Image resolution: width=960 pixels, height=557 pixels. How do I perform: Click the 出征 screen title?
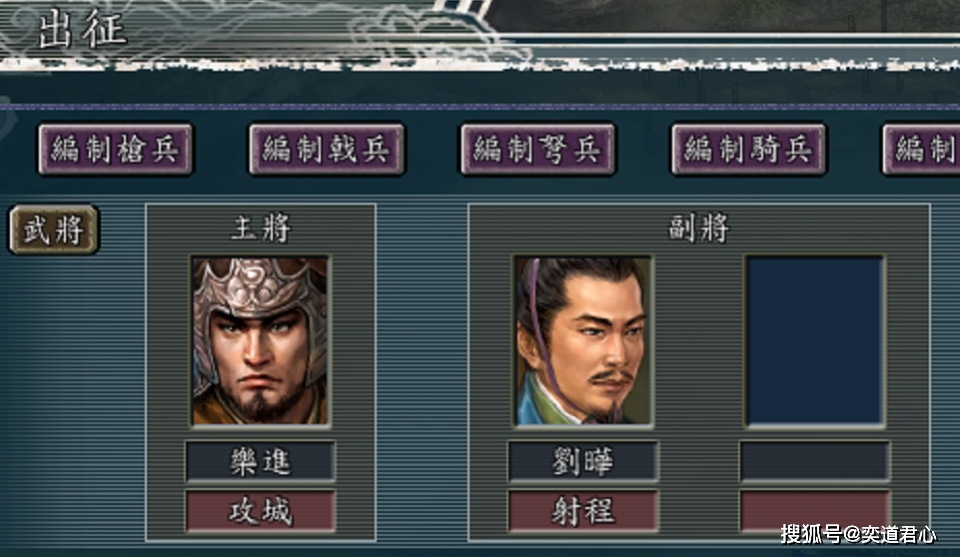(83, 29)
